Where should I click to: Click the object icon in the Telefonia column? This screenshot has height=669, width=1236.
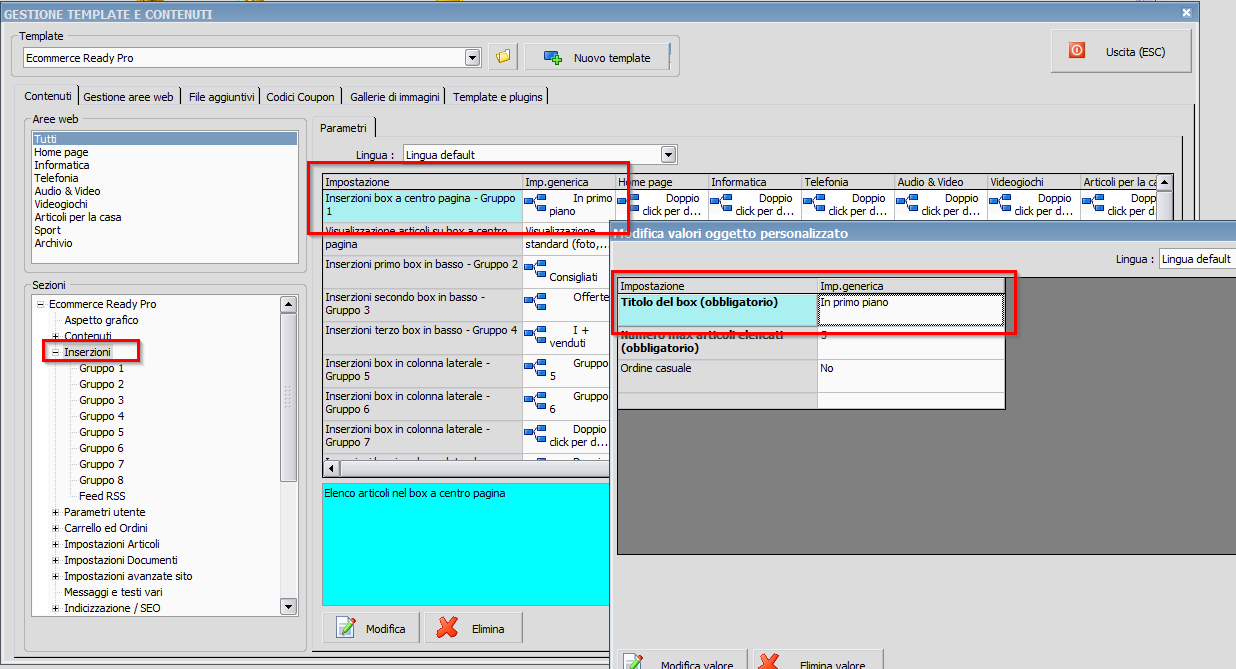pos(815,204)
